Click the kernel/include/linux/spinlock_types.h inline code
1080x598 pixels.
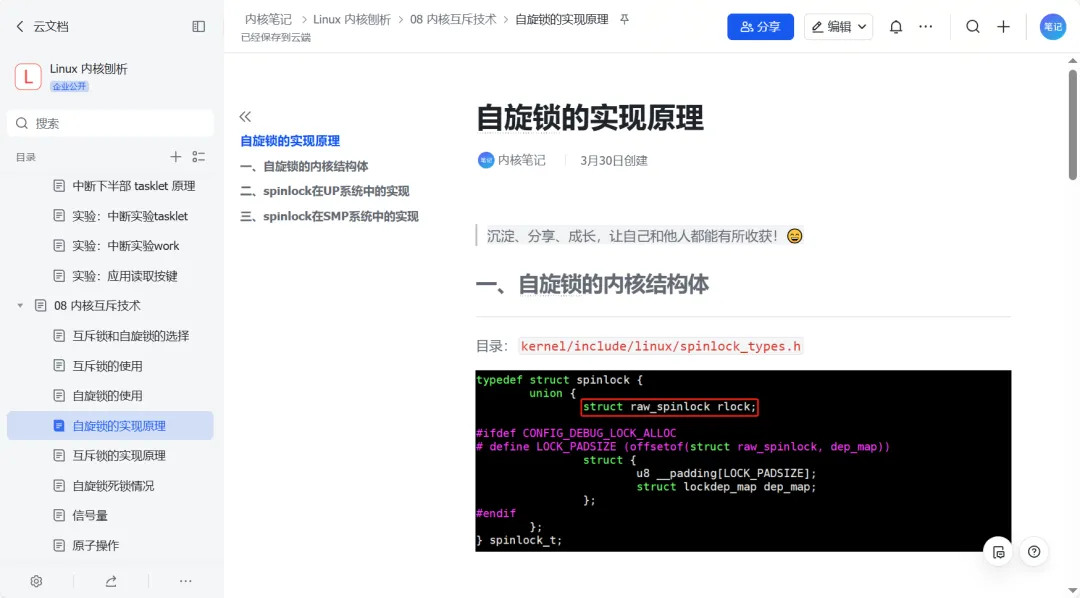pos(661,346)
